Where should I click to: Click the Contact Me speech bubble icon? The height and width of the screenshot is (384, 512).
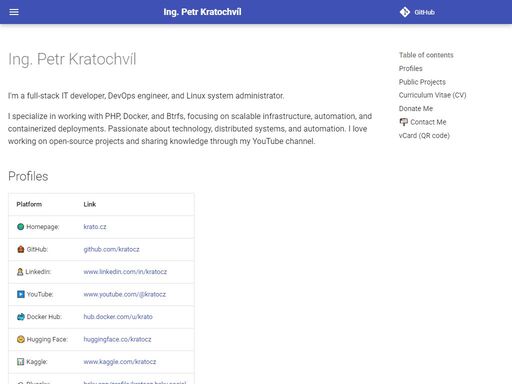coord(404,122)
